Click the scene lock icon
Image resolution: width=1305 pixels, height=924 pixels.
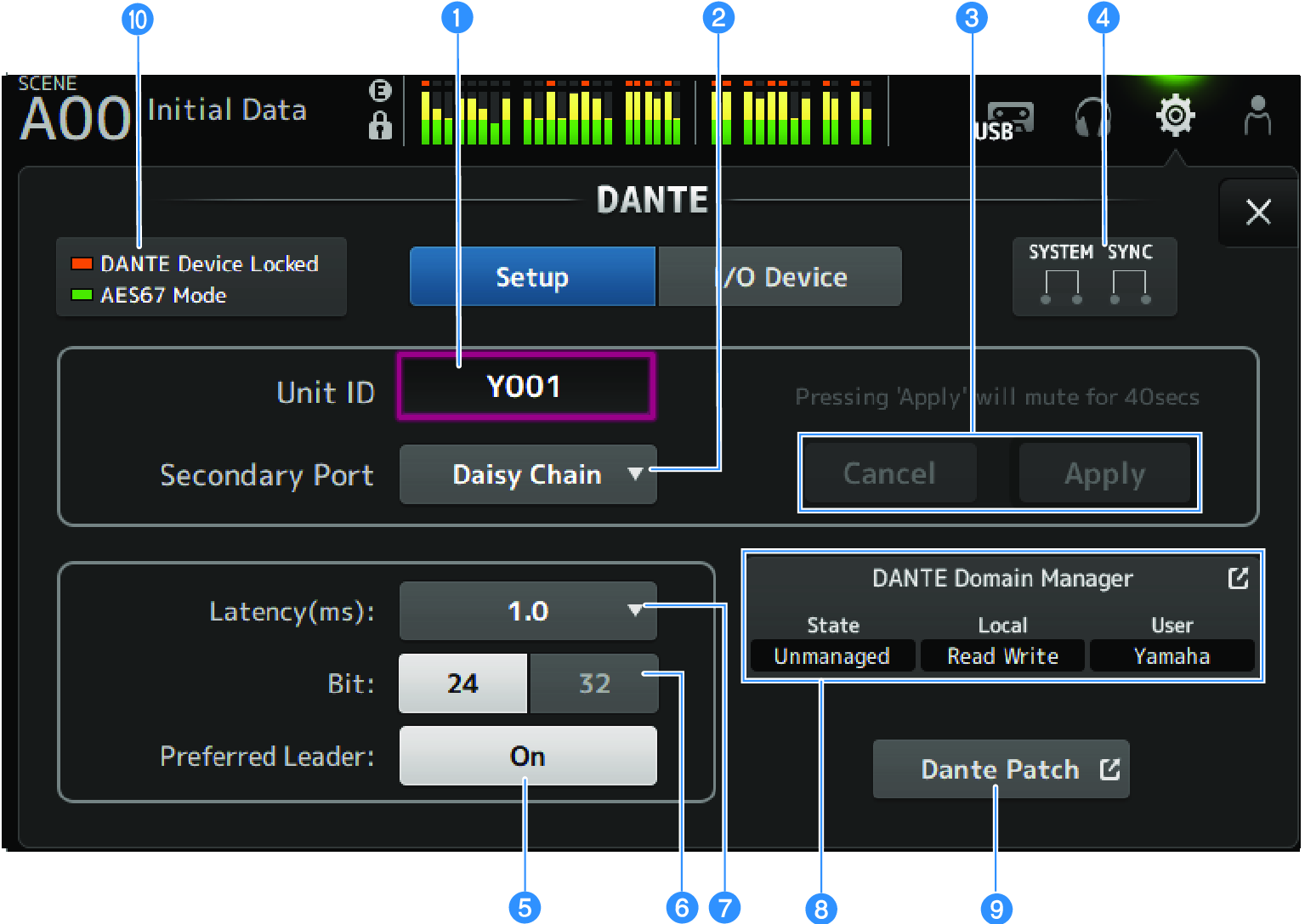380,125
